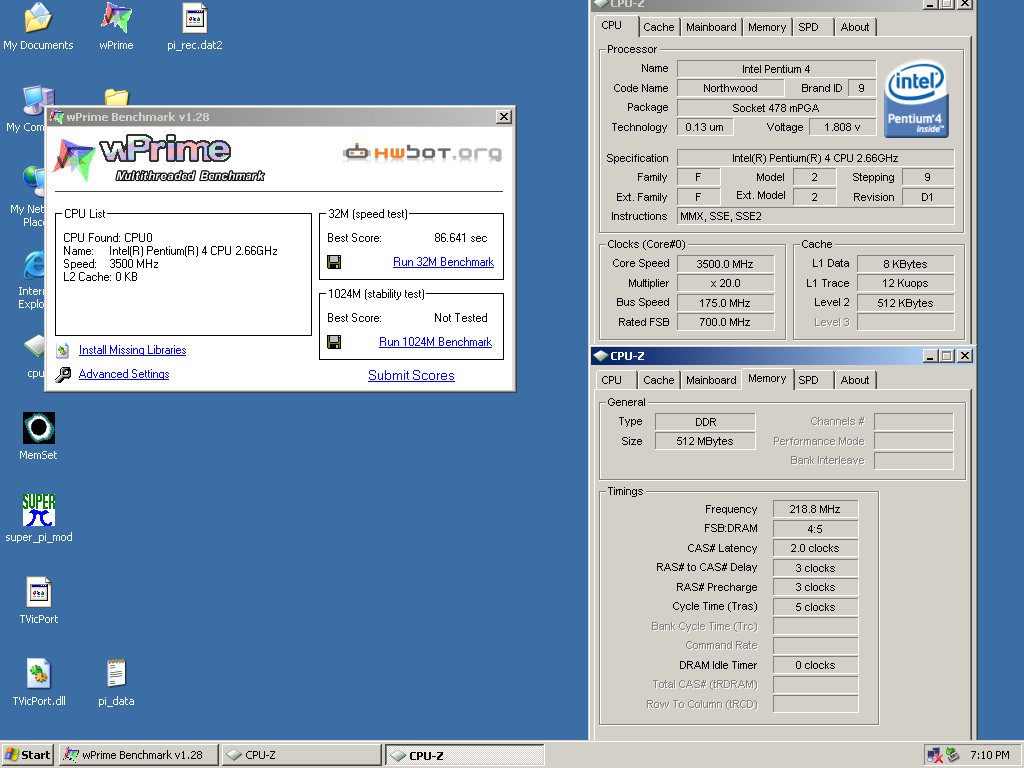
Task: Switch to Cache tab in lower CPU-Z window
Action: 658,380
